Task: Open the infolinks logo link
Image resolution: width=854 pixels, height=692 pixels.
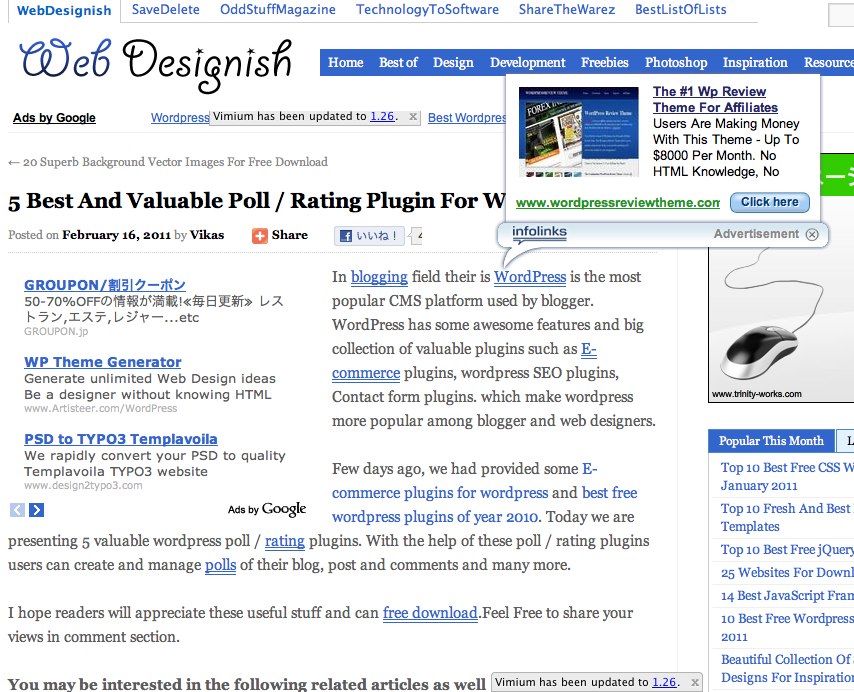Action: click(539, 232)
